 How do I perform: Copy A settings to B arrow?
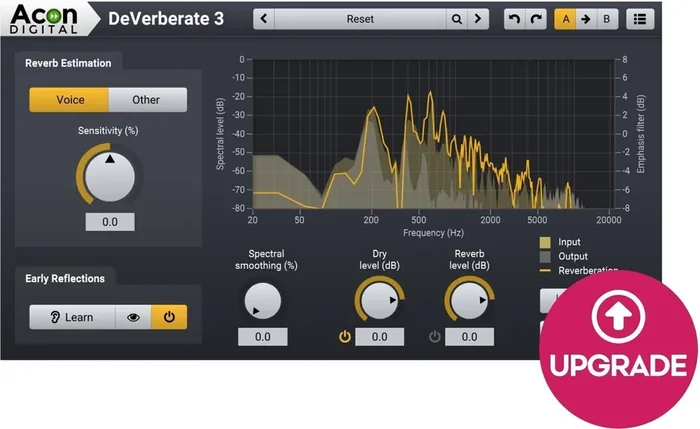586,19
